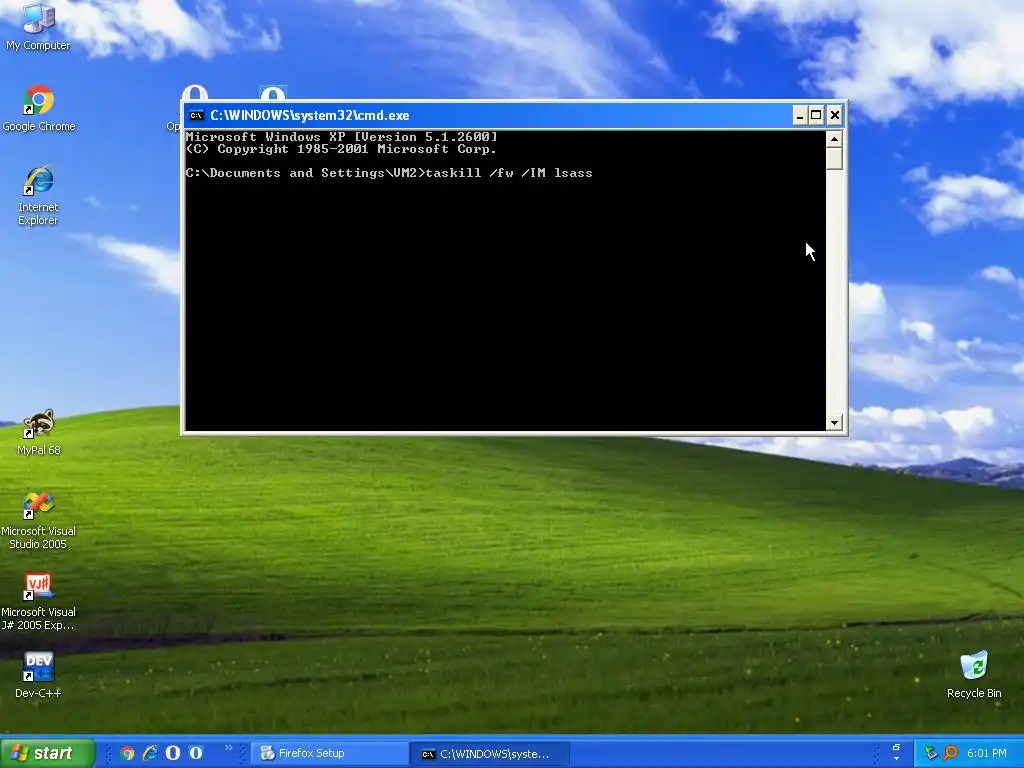This screenshot has width=1024, height=768.
Task: Launch Chrome from the Quick Launch bar
Action: [x=127, y=753]
